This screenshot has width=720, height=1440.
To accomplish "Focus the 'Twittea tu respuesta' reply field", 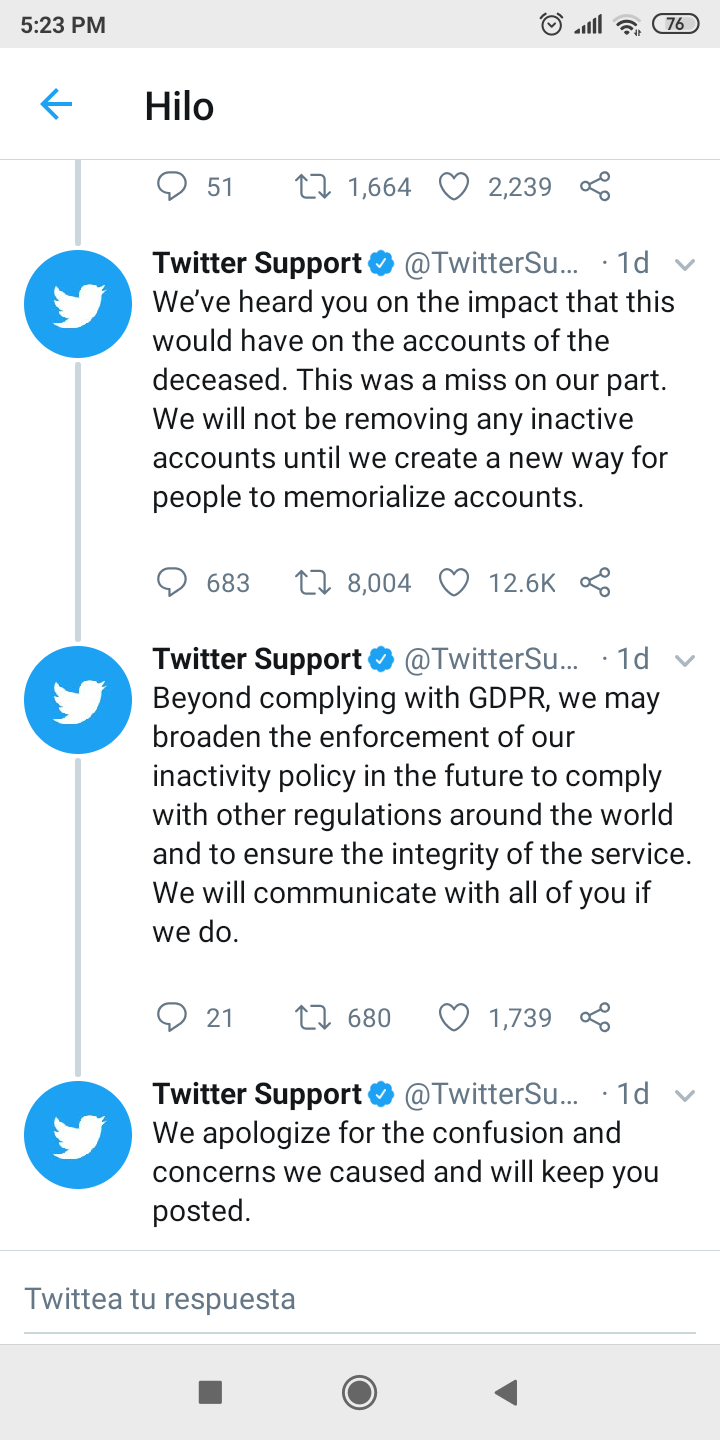I will point(360,1299).
